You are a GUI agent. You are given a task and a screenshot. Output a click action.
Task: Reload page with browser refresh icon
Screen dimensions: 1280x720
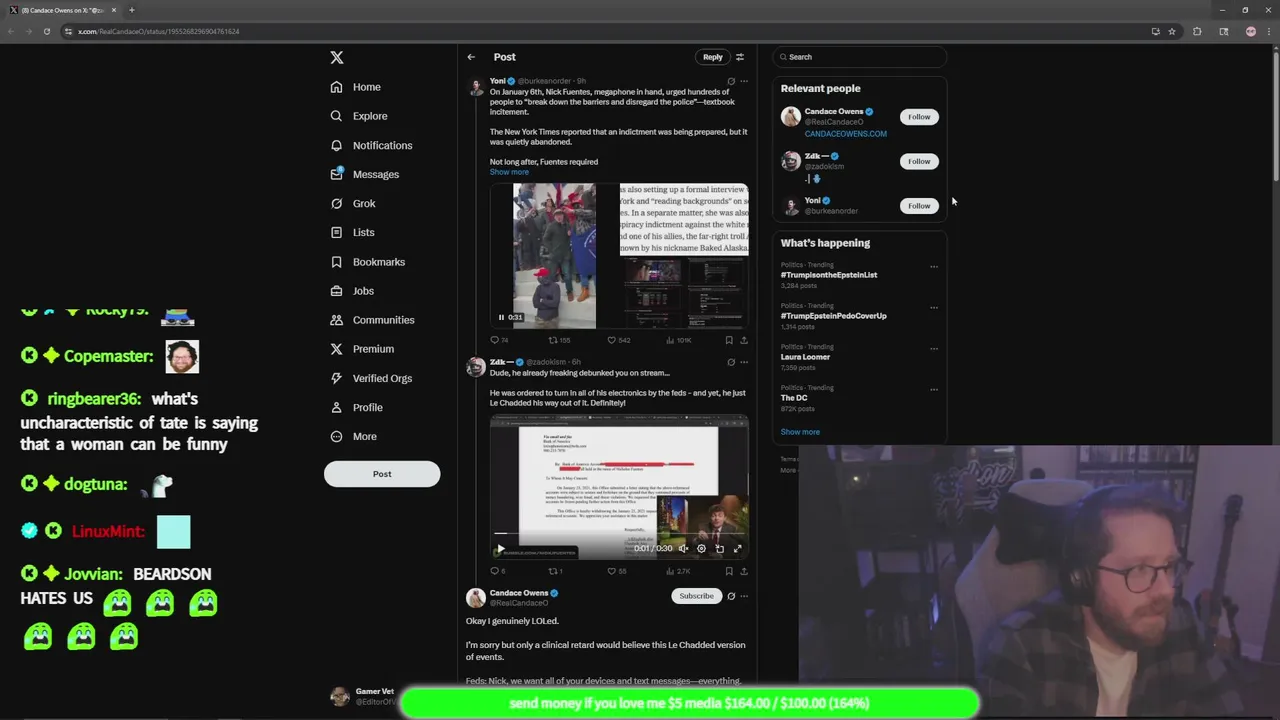pos(46,31)
